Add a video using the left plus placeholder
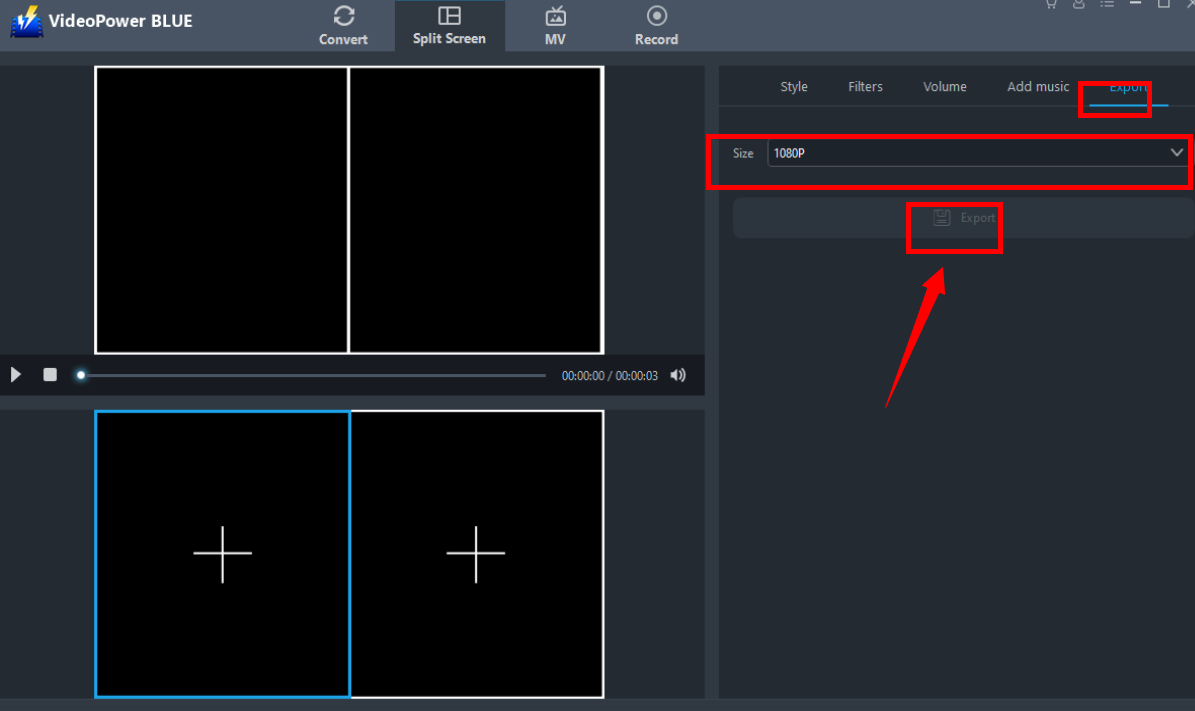 (222, 553)
